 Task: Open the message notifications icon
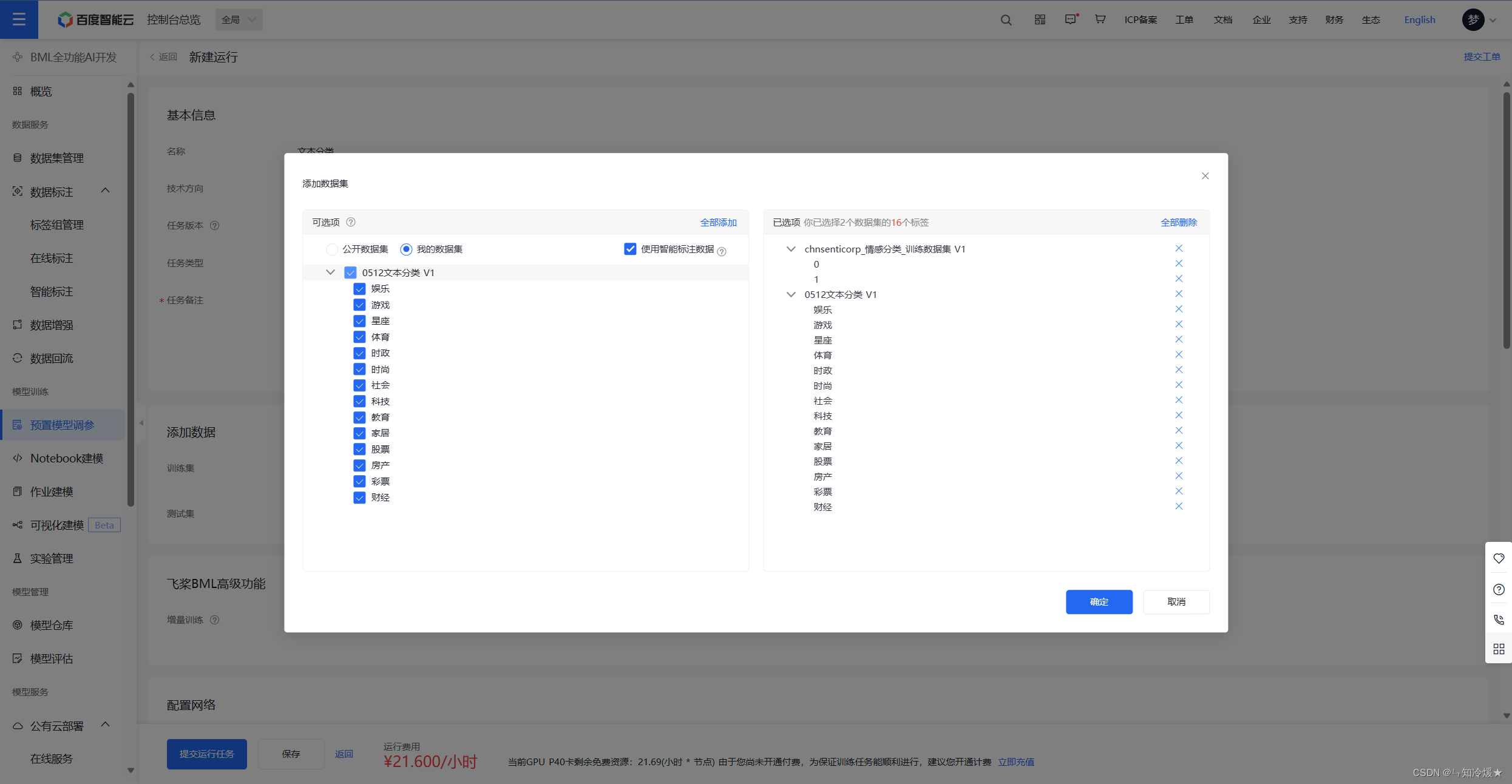(1071, 19)
